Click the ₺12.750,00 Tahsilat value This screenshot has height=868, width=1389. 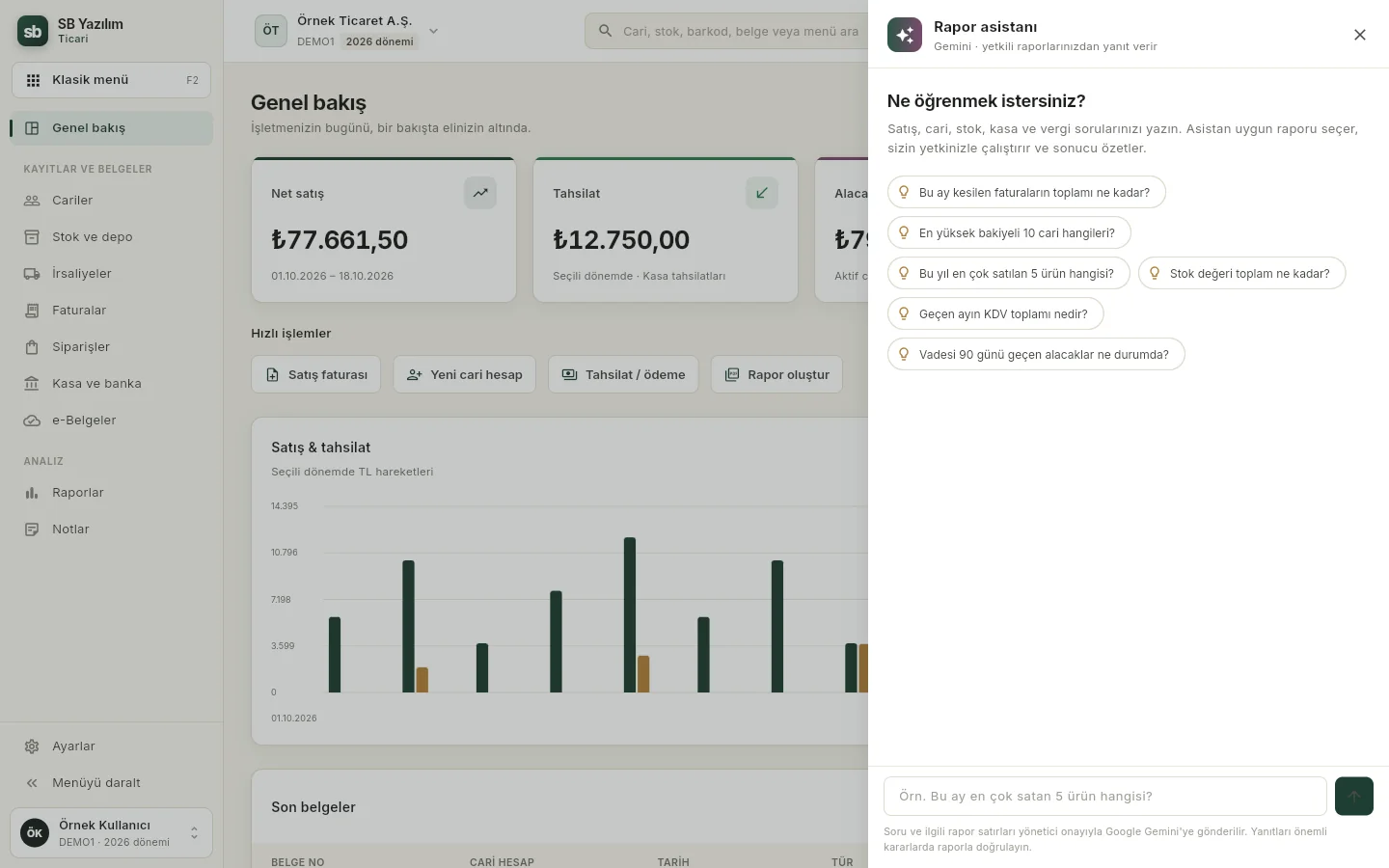(x=621, y=239)
